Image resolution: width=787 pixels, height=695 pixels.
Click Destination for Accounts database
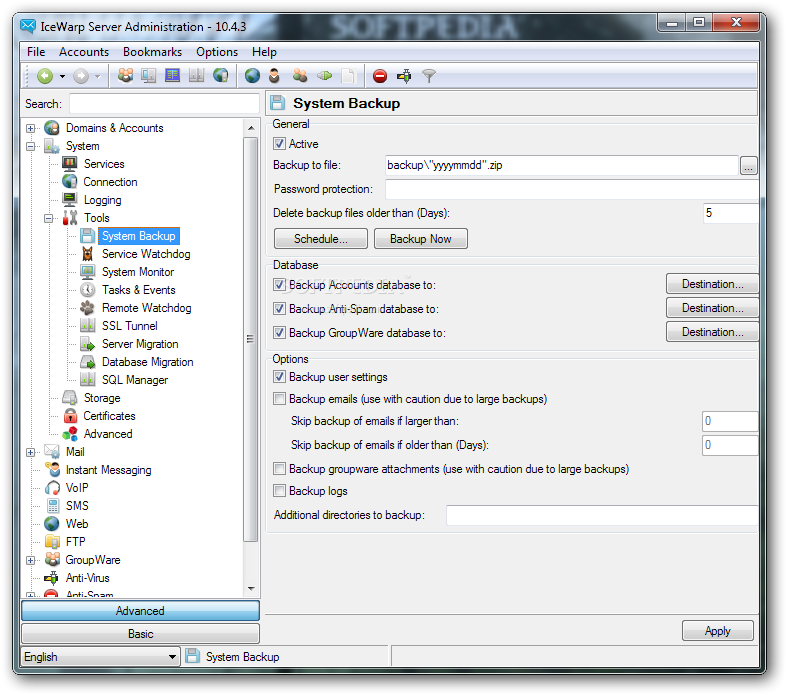(712, 284)
